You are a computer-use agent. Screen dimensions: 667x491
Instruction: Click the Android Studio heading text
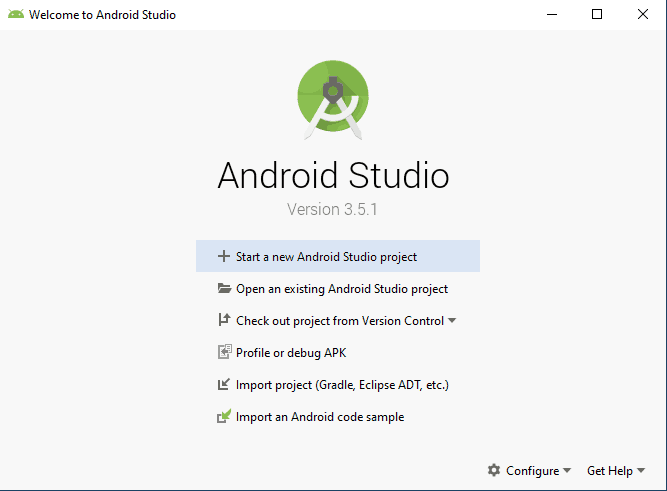[x=334, y=175]
